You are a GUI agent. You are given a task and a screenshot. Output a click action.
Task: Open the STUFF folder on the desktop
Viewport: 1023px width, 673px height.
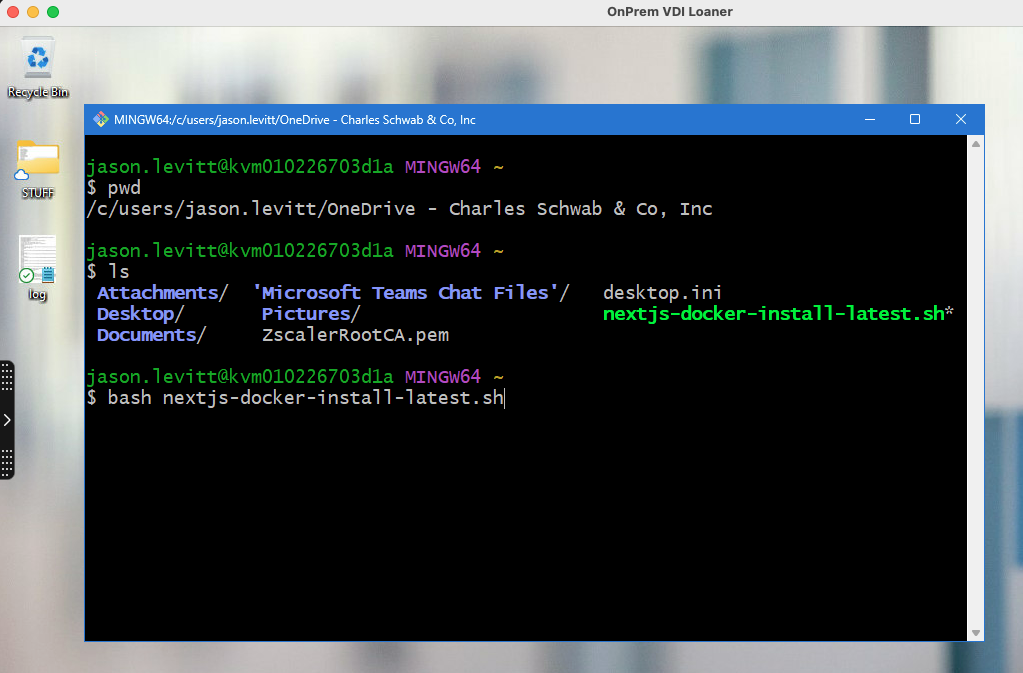point(37,165)
